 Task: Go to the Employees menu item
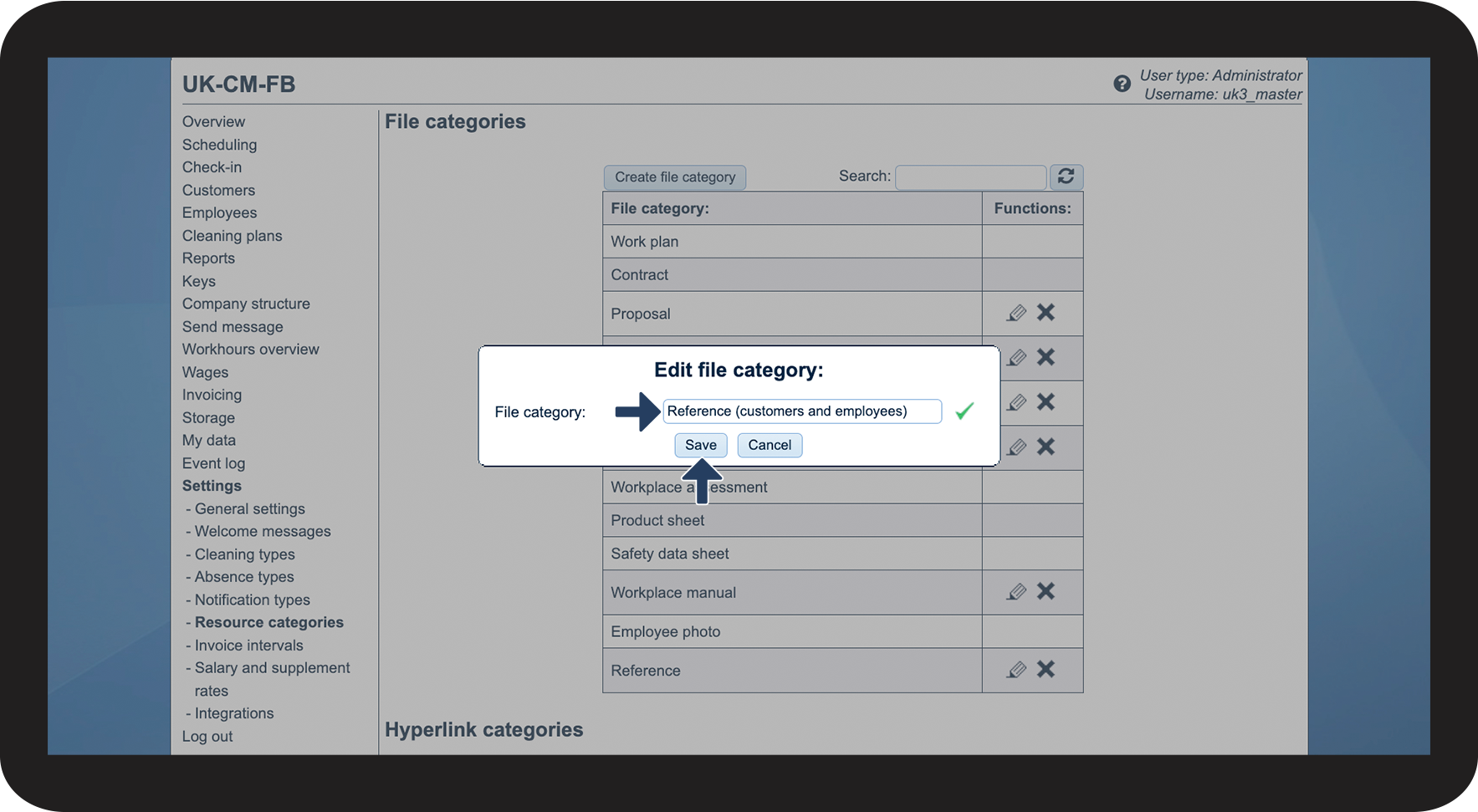[x=219, y=212]
